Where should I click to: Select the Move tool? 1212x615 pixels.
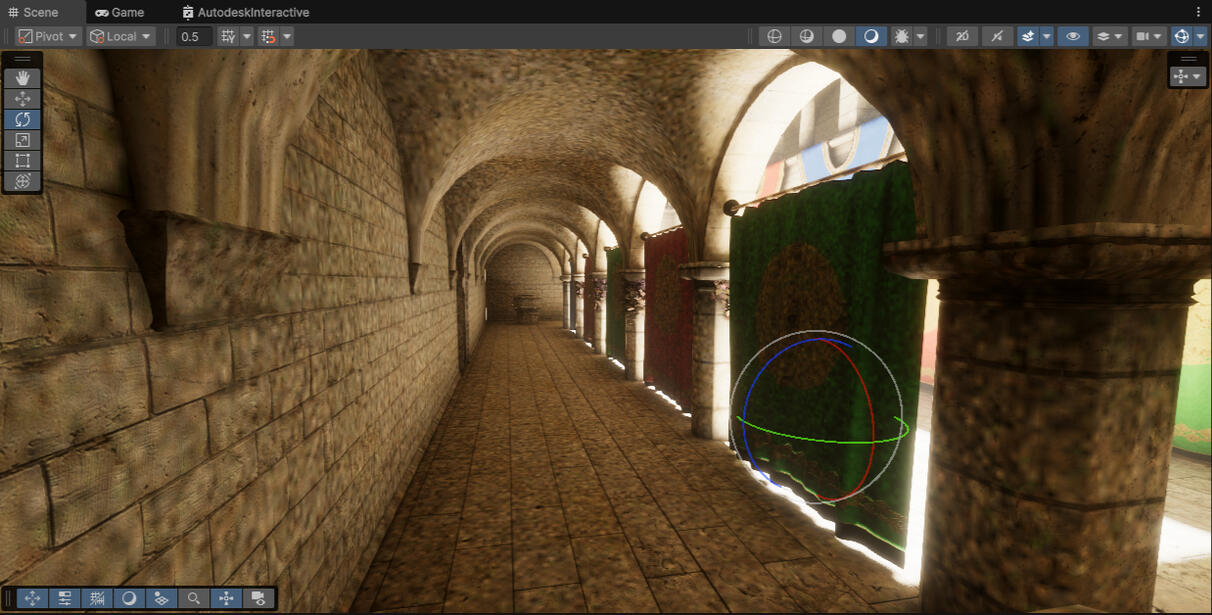[22, 99]
